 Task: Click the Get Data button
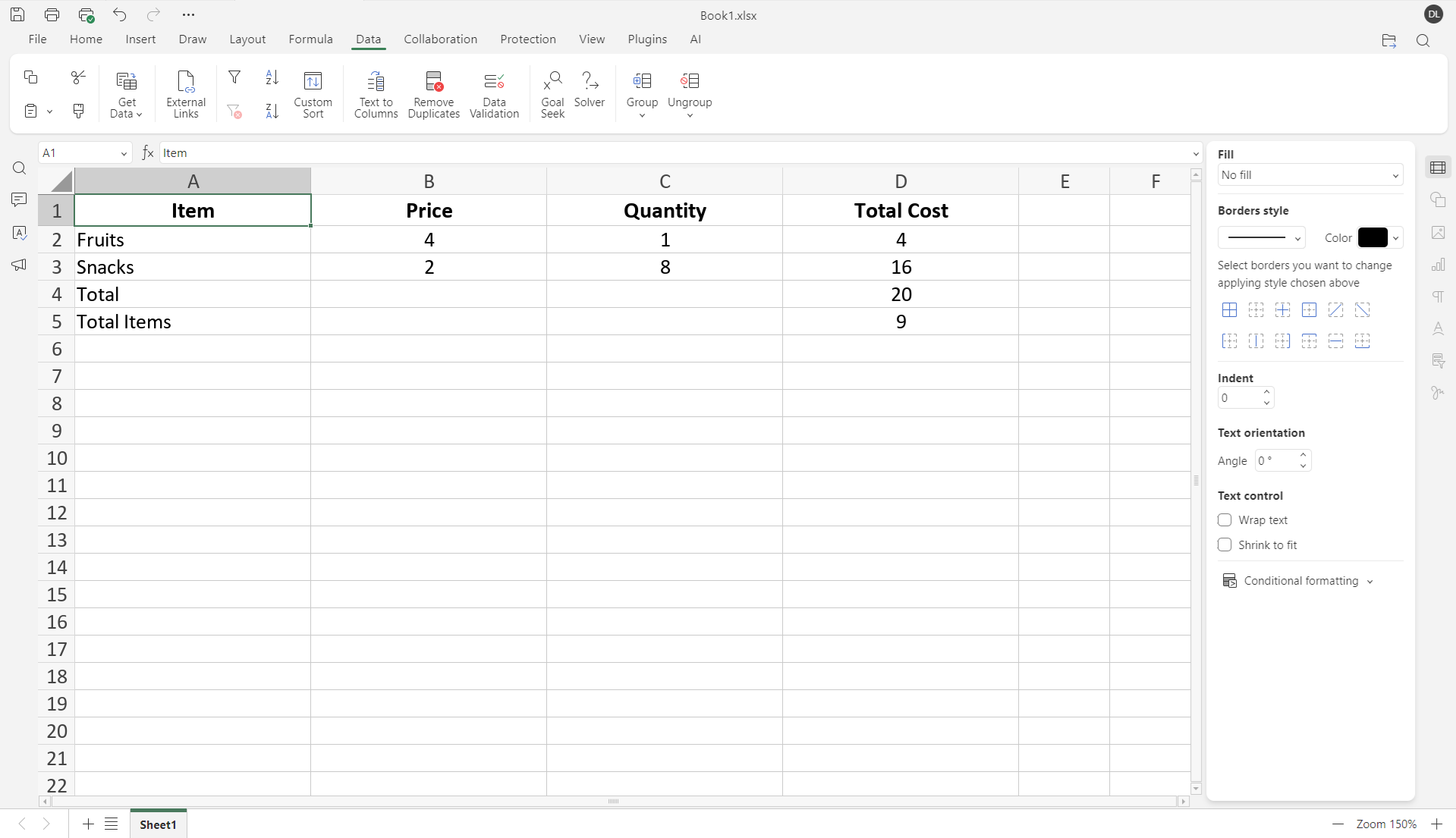(127, 94)
